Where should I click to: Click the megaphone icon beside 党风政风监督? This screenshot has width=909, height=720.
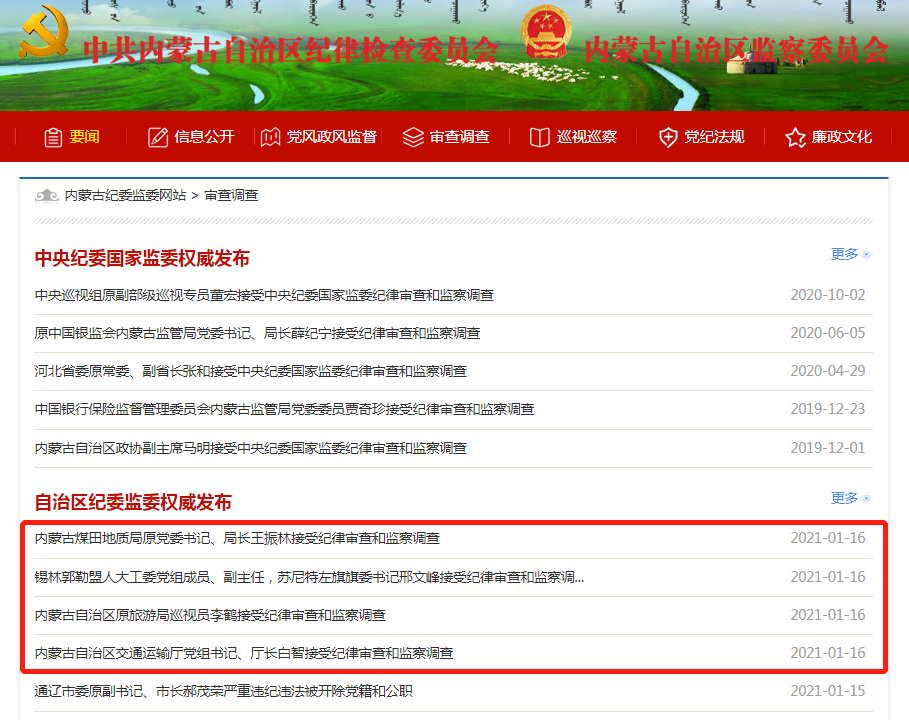pyautogui.click(x=268, y=137)
